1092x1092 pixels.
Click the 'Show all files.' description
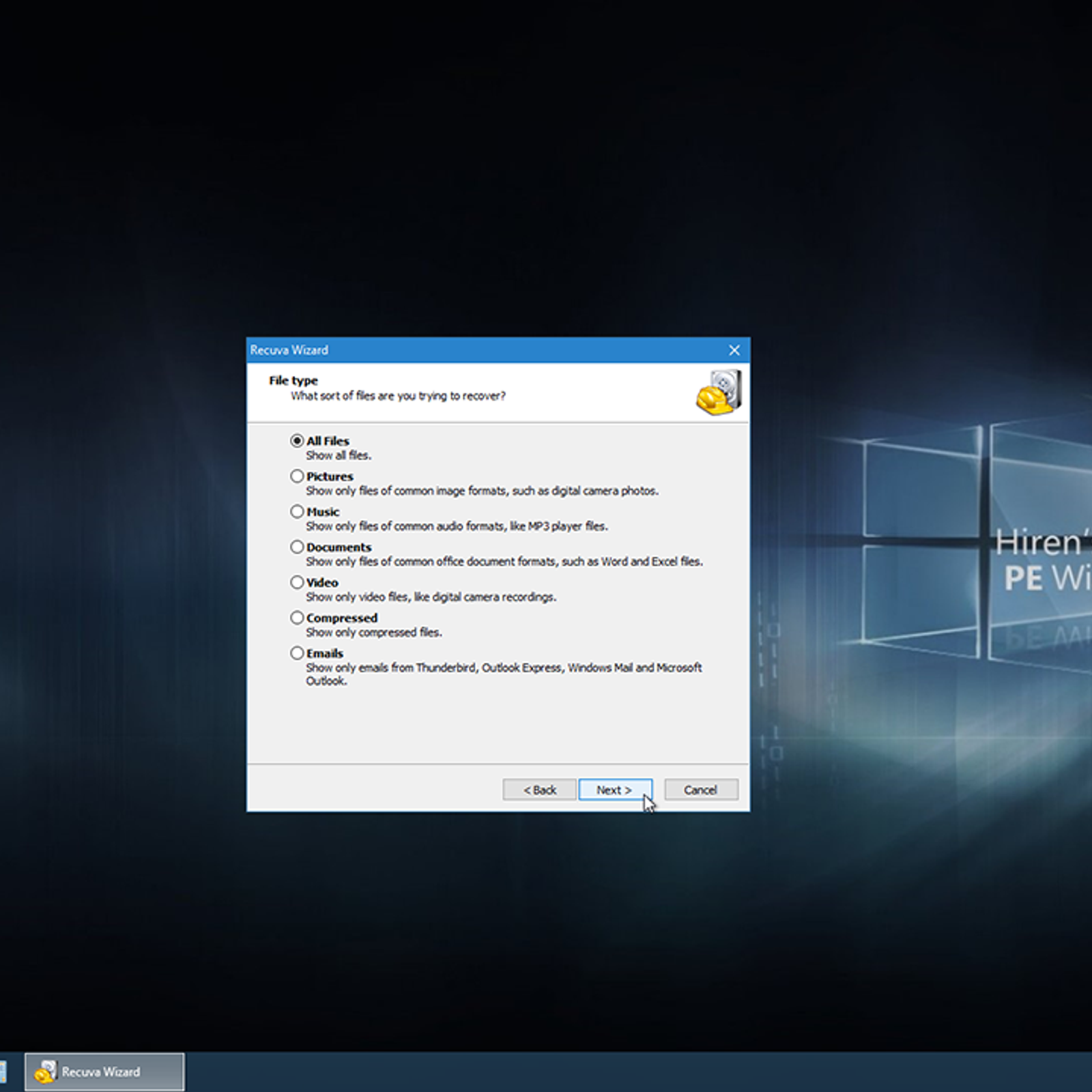pyautogui.click(x=339, y=455)
